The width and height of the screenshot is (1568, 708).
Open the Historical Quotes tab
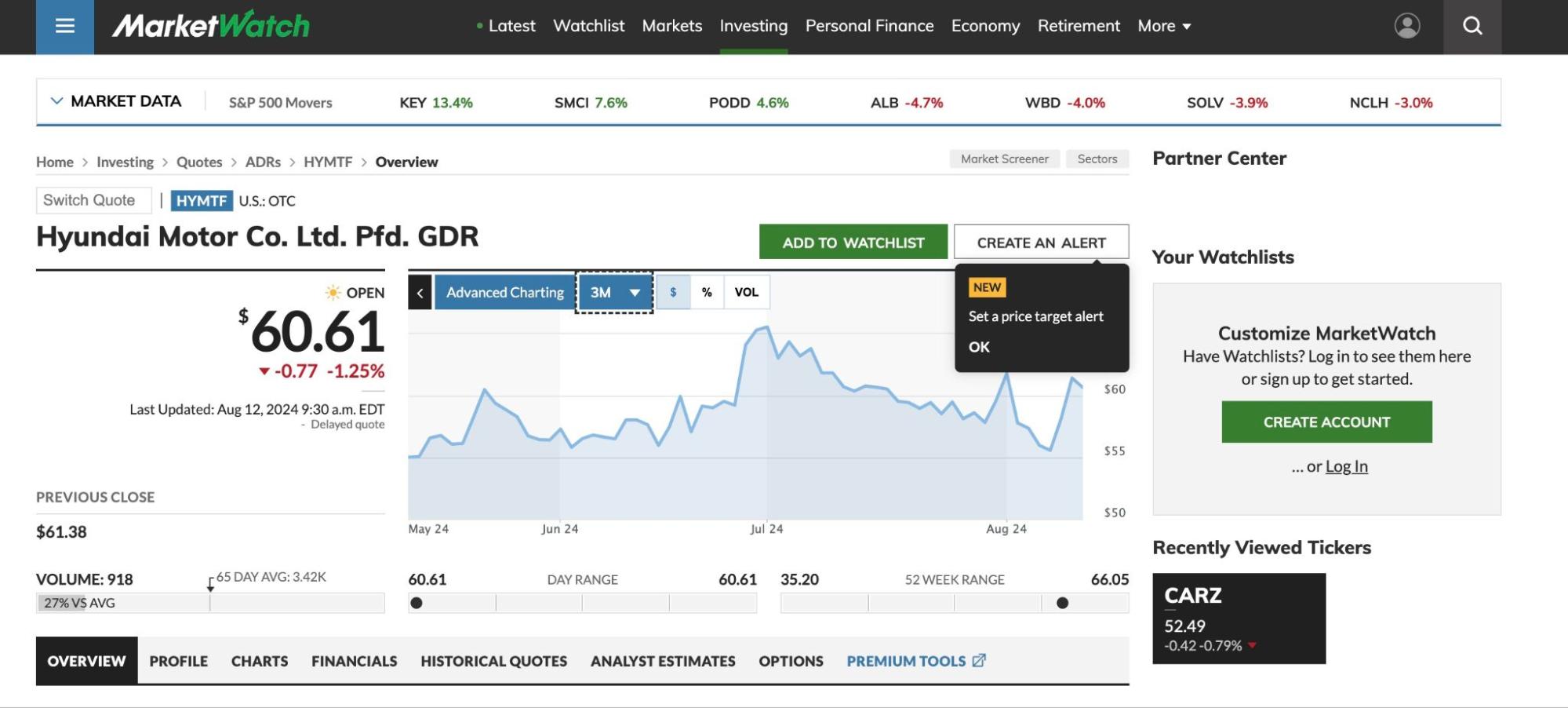(x=494, y=661)
